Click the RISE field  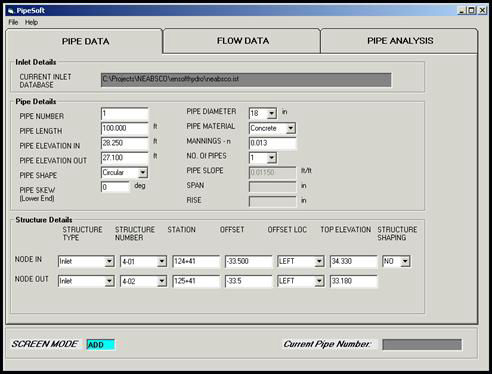272,201
